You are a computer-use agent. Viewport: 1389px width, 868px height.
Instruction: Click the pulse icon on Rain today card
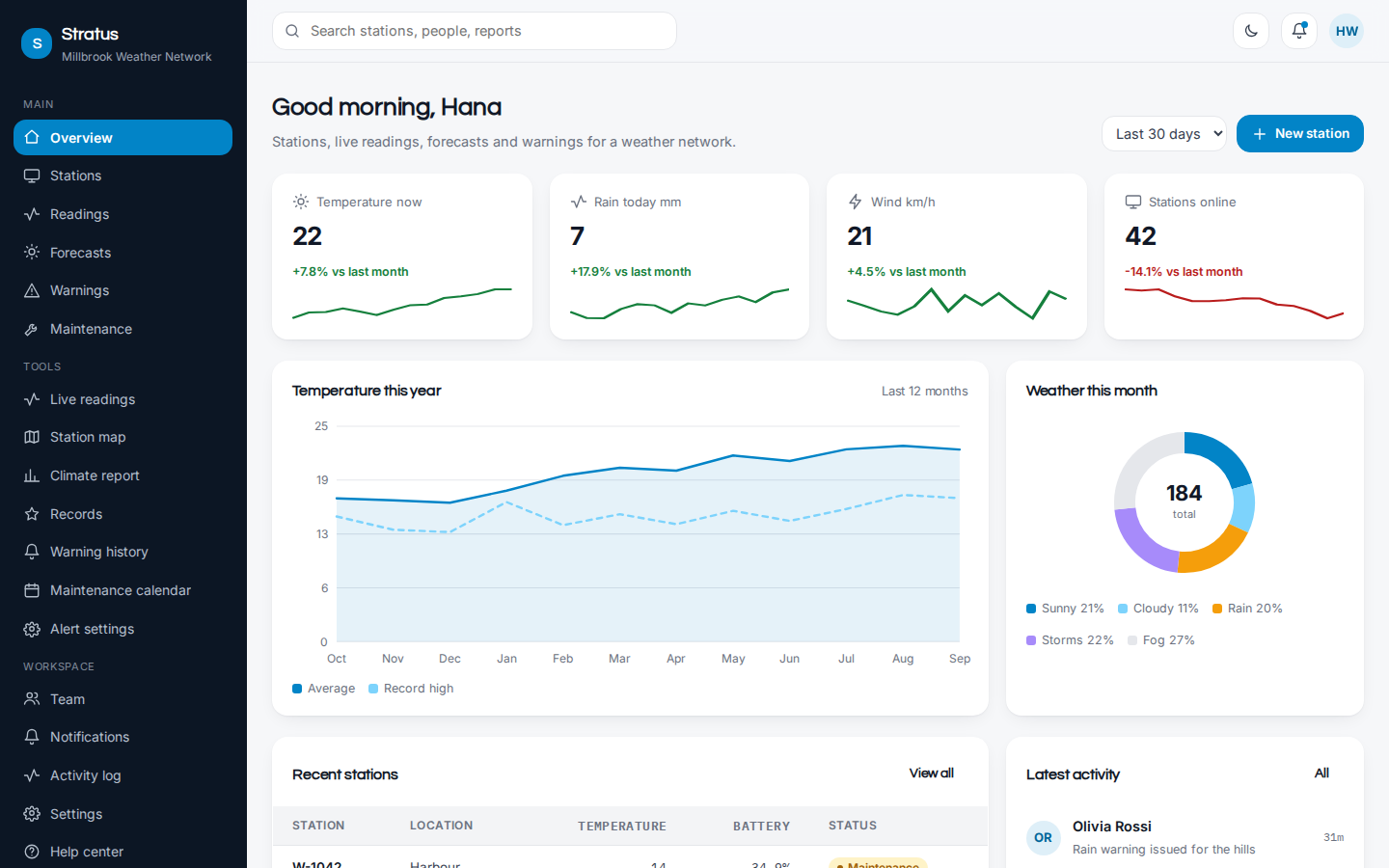[x=578, y=202]
